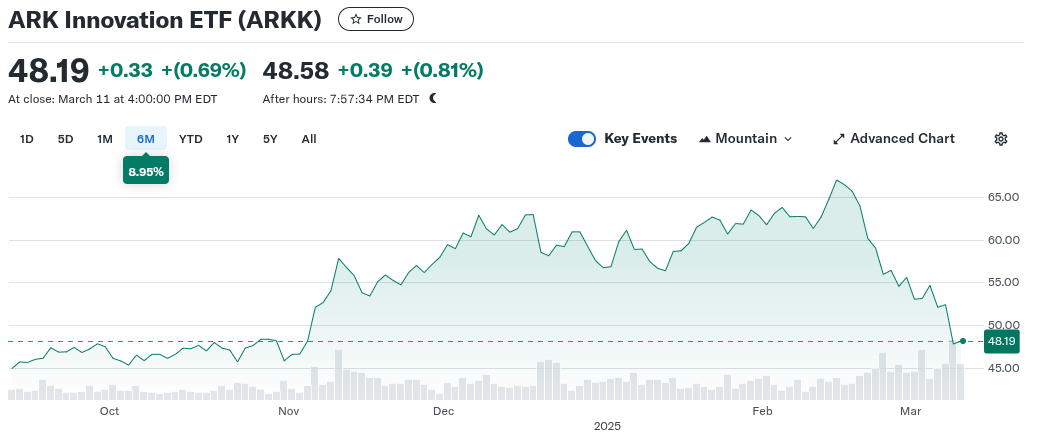
Task: Select the 1Y time range
Action: [233, 139]
